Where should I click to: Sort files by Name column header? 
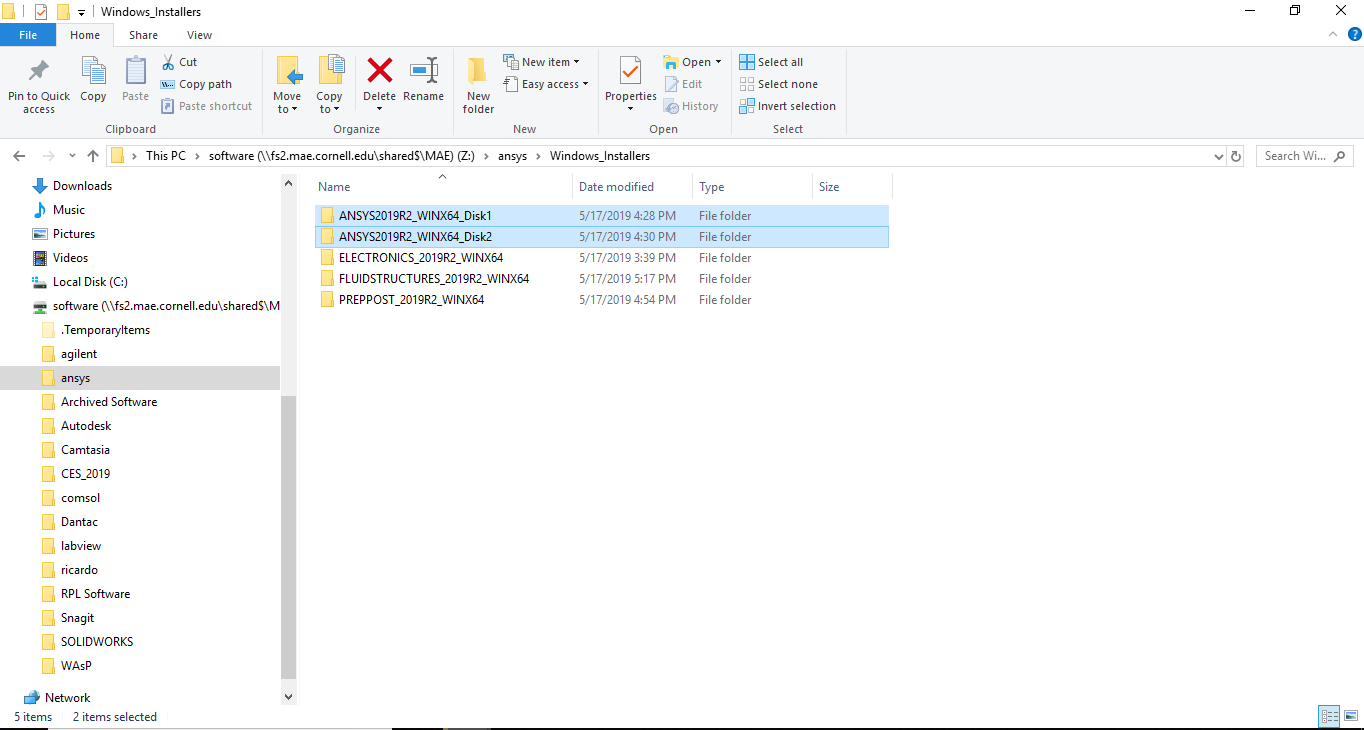click(334, 187)
